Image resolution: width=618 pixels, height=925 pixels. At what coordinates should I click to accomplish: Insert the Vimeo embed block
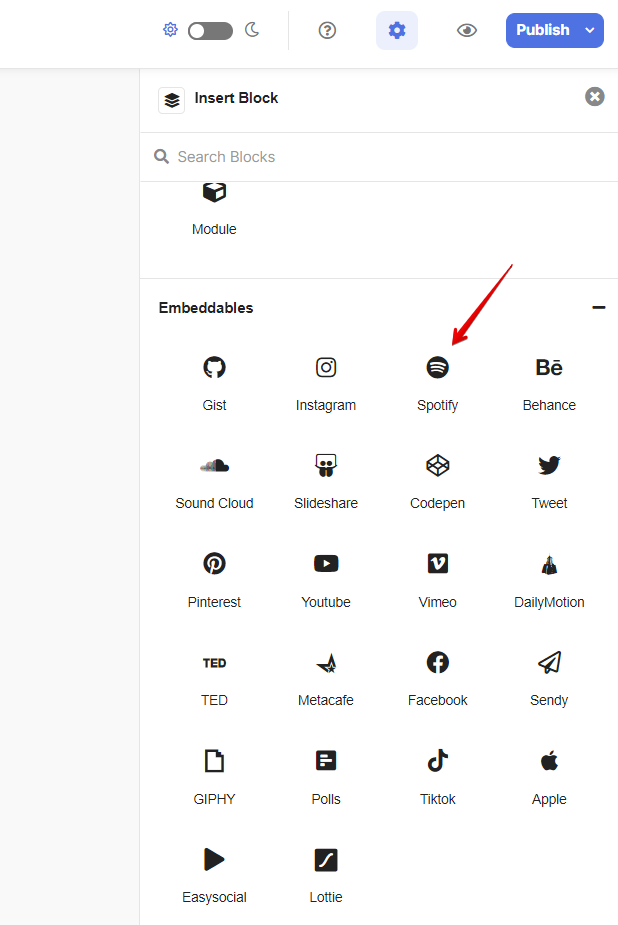[437, 580]
